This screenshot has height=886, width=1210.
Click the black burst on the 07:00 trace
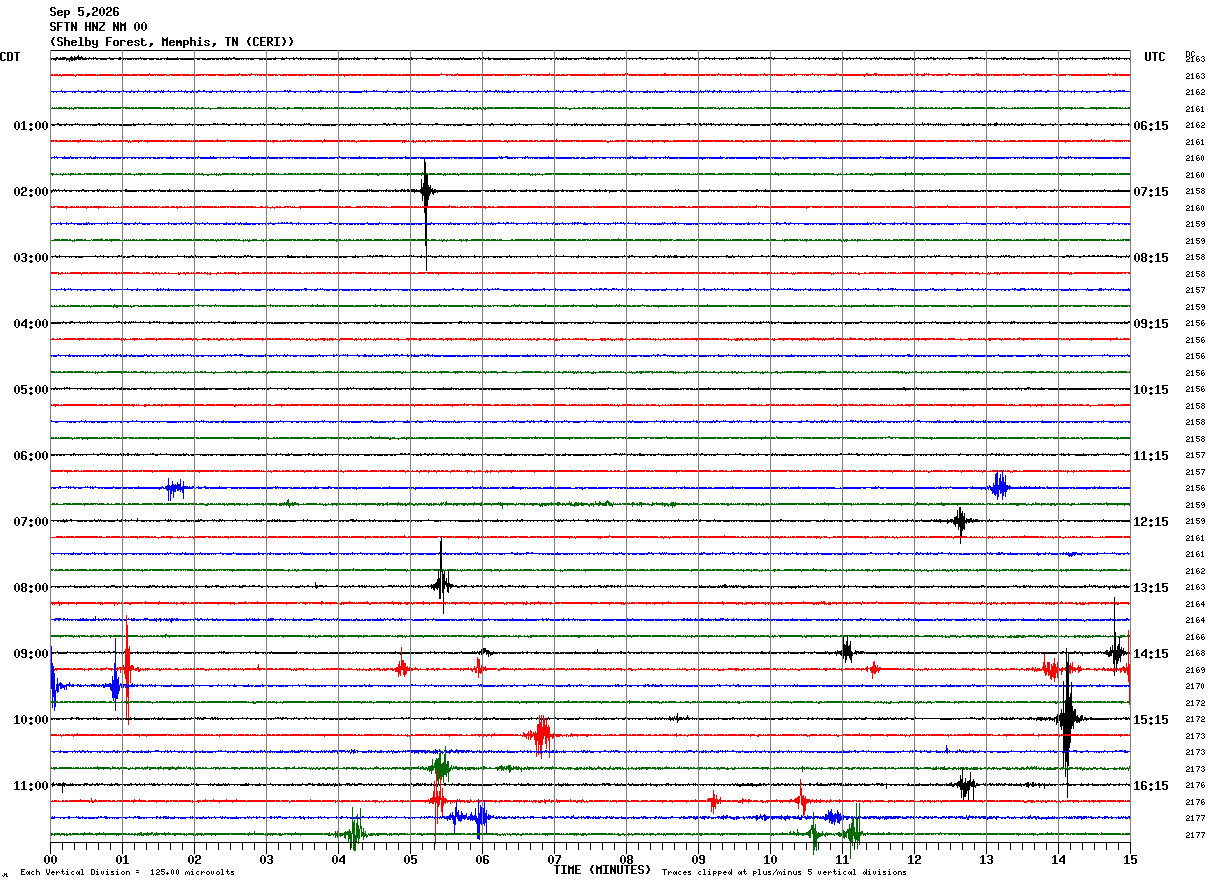tap(961, 521)
